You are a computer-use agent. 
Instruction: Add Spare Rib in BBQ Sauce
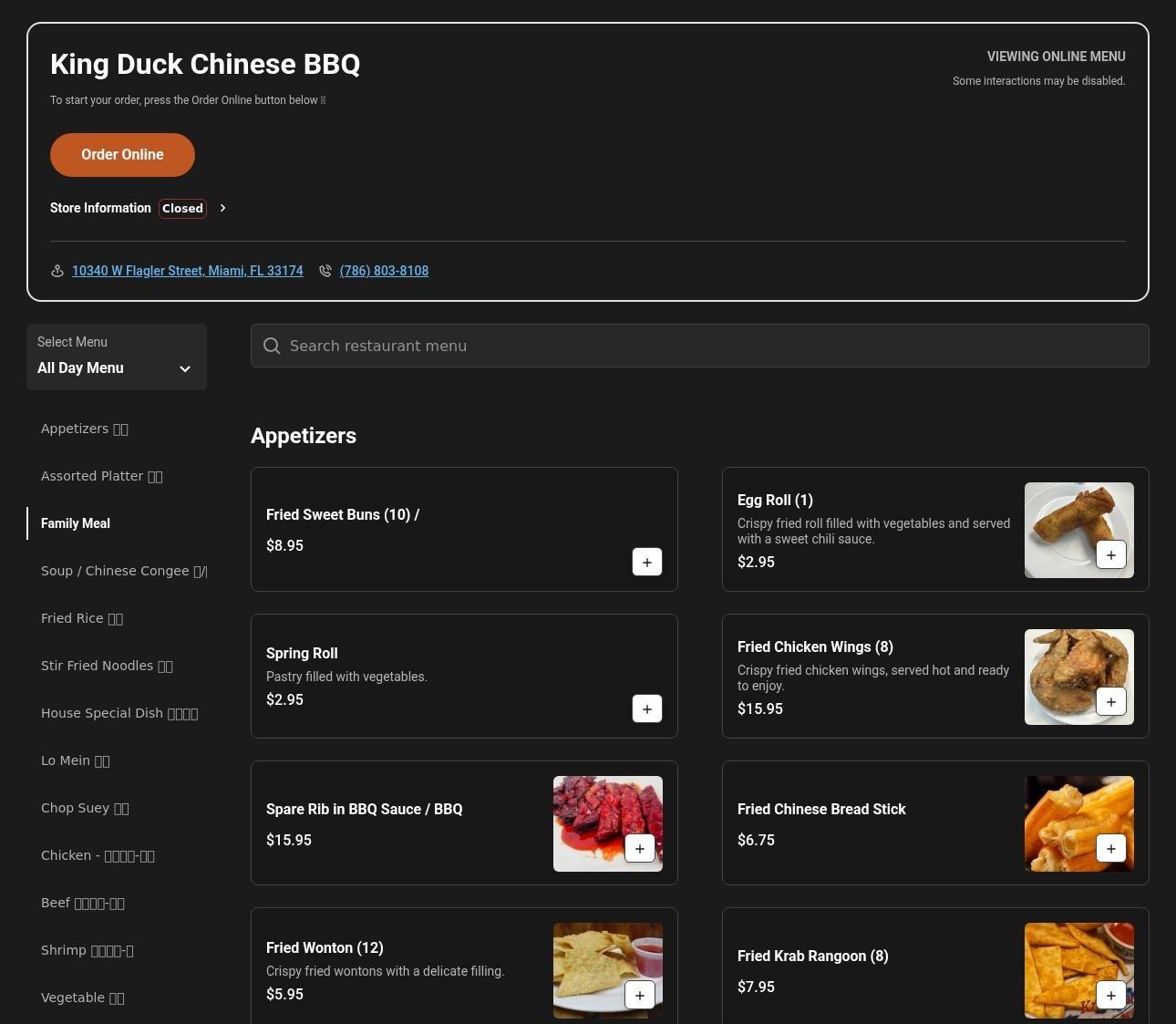639,848
